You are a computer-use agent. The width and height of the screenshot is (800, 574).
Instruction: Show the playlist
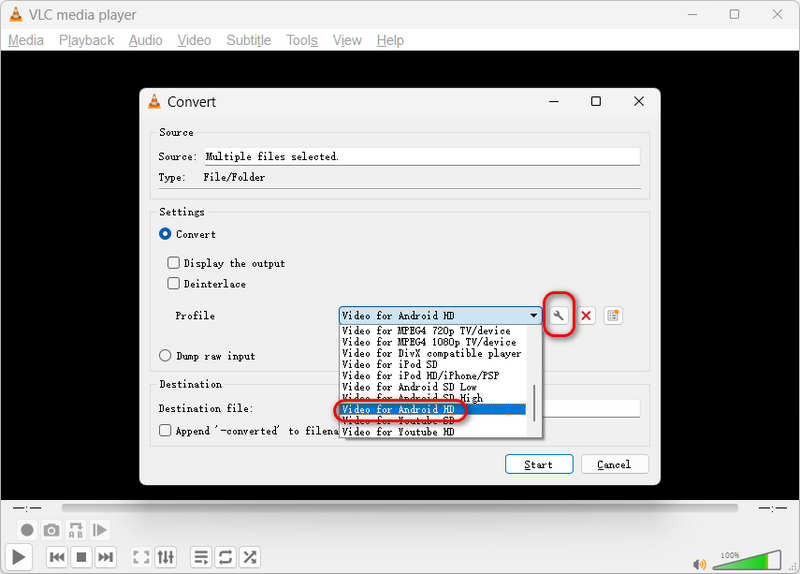click(x=201, y=557)
